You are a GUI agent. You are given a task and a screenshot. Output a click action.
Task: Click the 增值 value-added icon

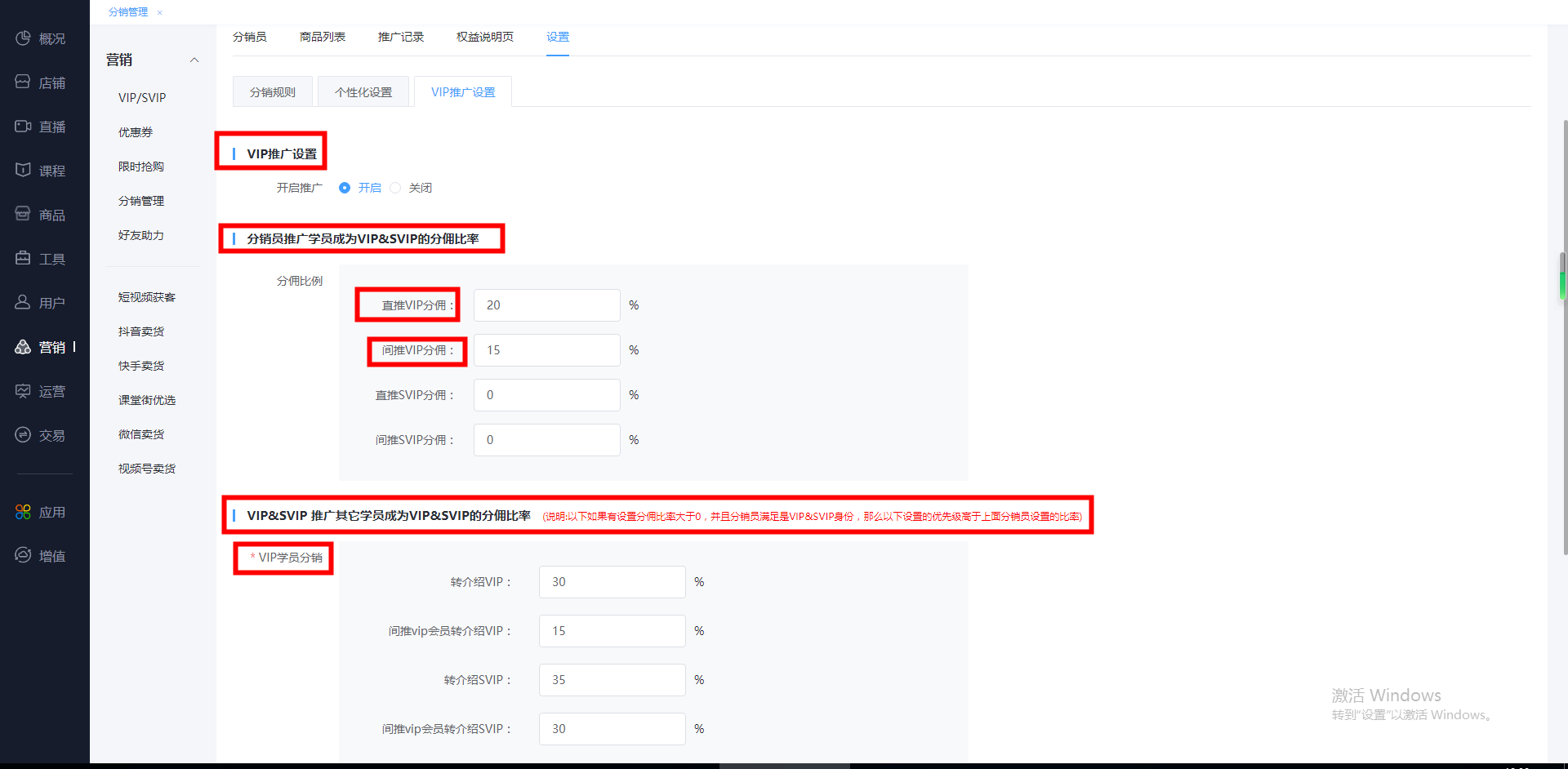(23, 556)
